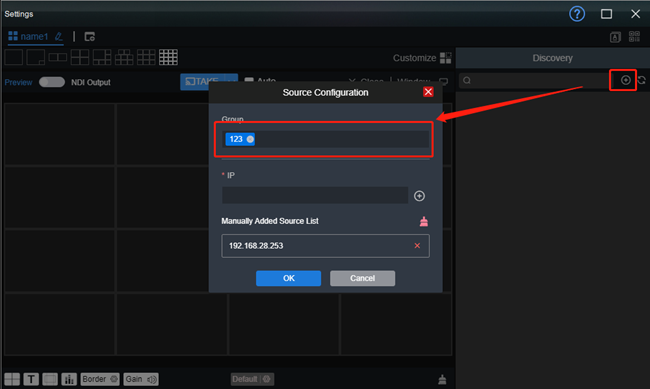Confirm with the OK button
Image resolution: width=650 pixels, height=389 pixels.
pos(289,278)
